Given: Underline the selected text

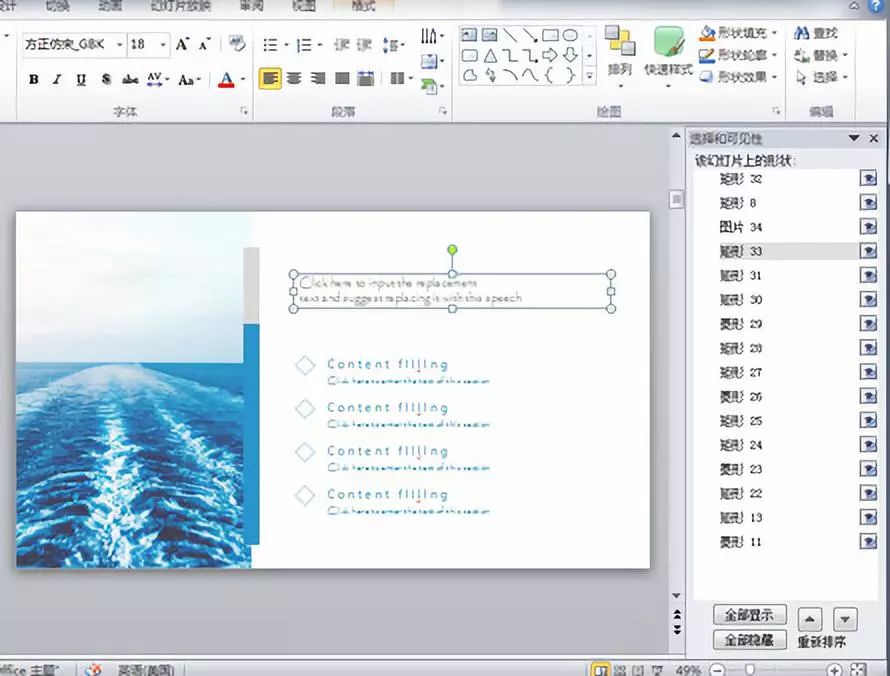Looking at the screenshot, I should pos(81,79).
